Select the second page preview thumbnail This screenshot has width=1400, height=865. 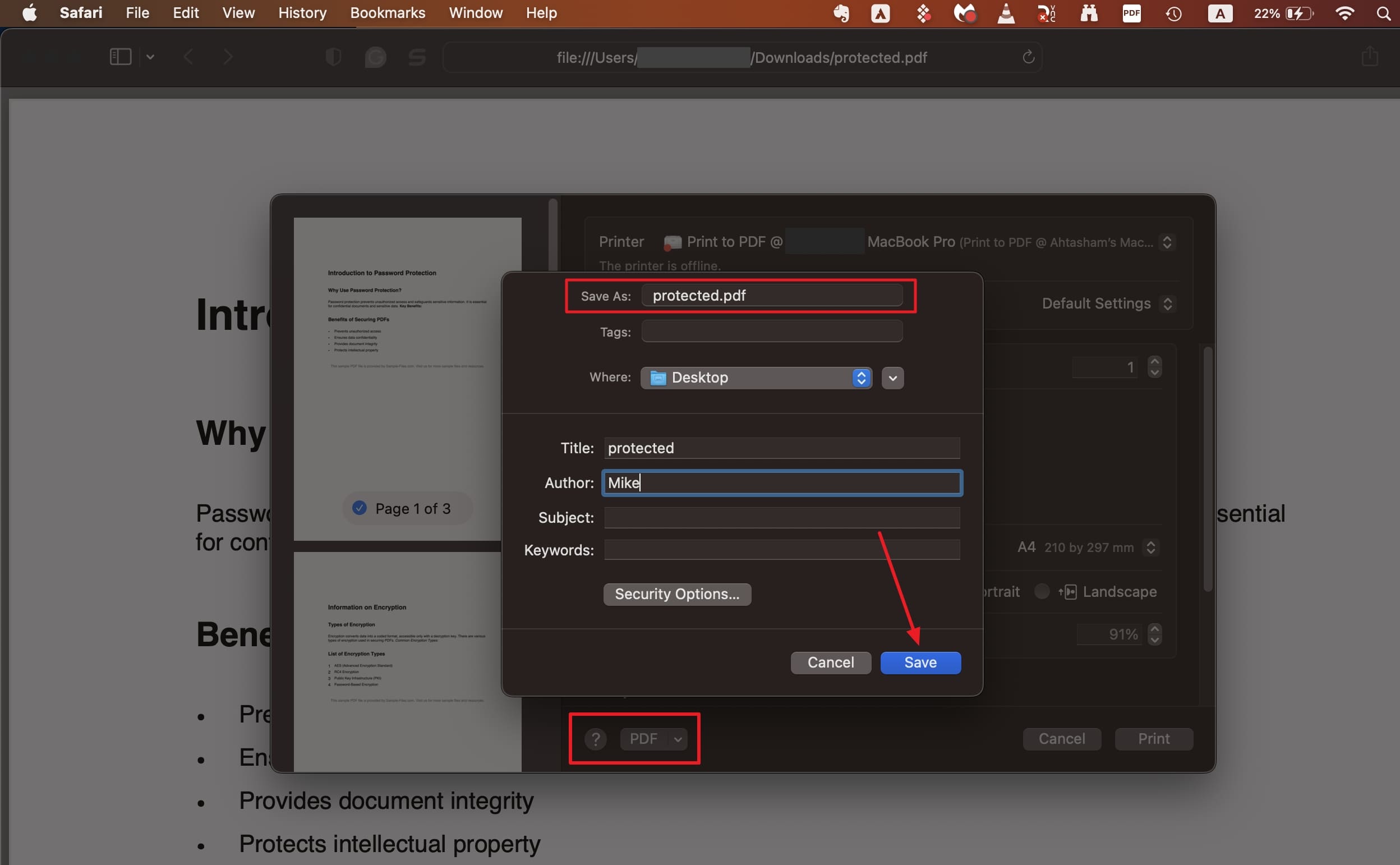point(407,662)
